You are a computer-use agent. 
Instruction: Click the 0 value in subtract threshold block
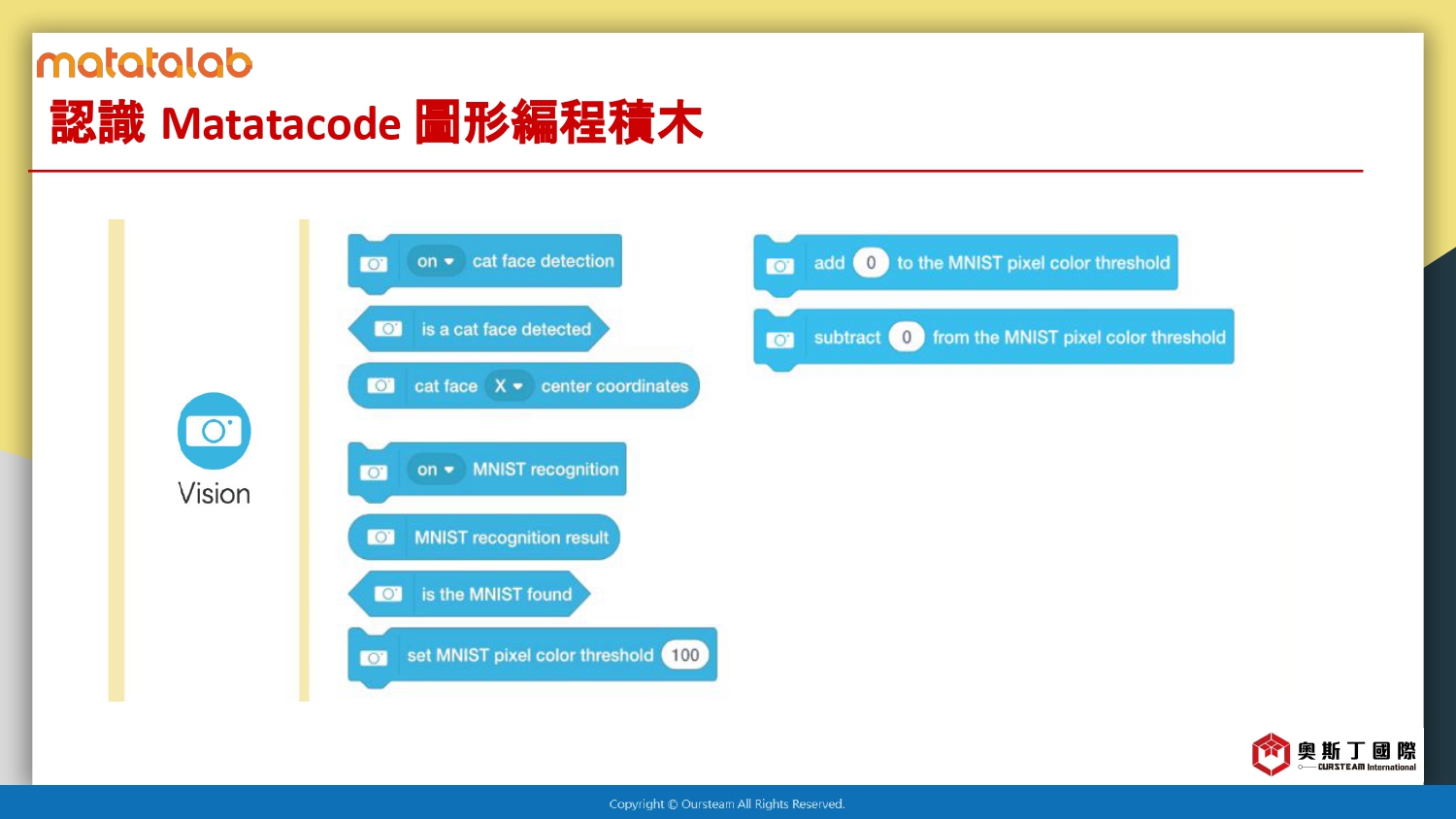[907, 338]
